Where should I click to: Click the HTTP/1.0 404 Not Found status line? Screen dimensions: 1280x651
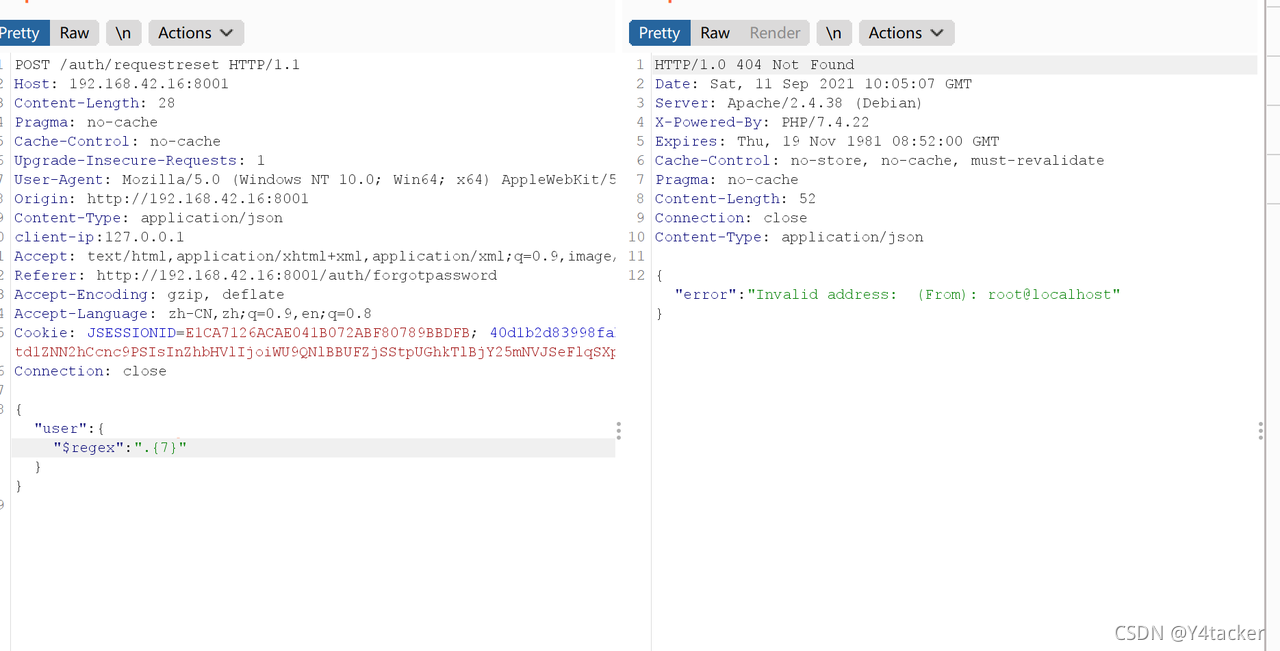coord(754,65)
